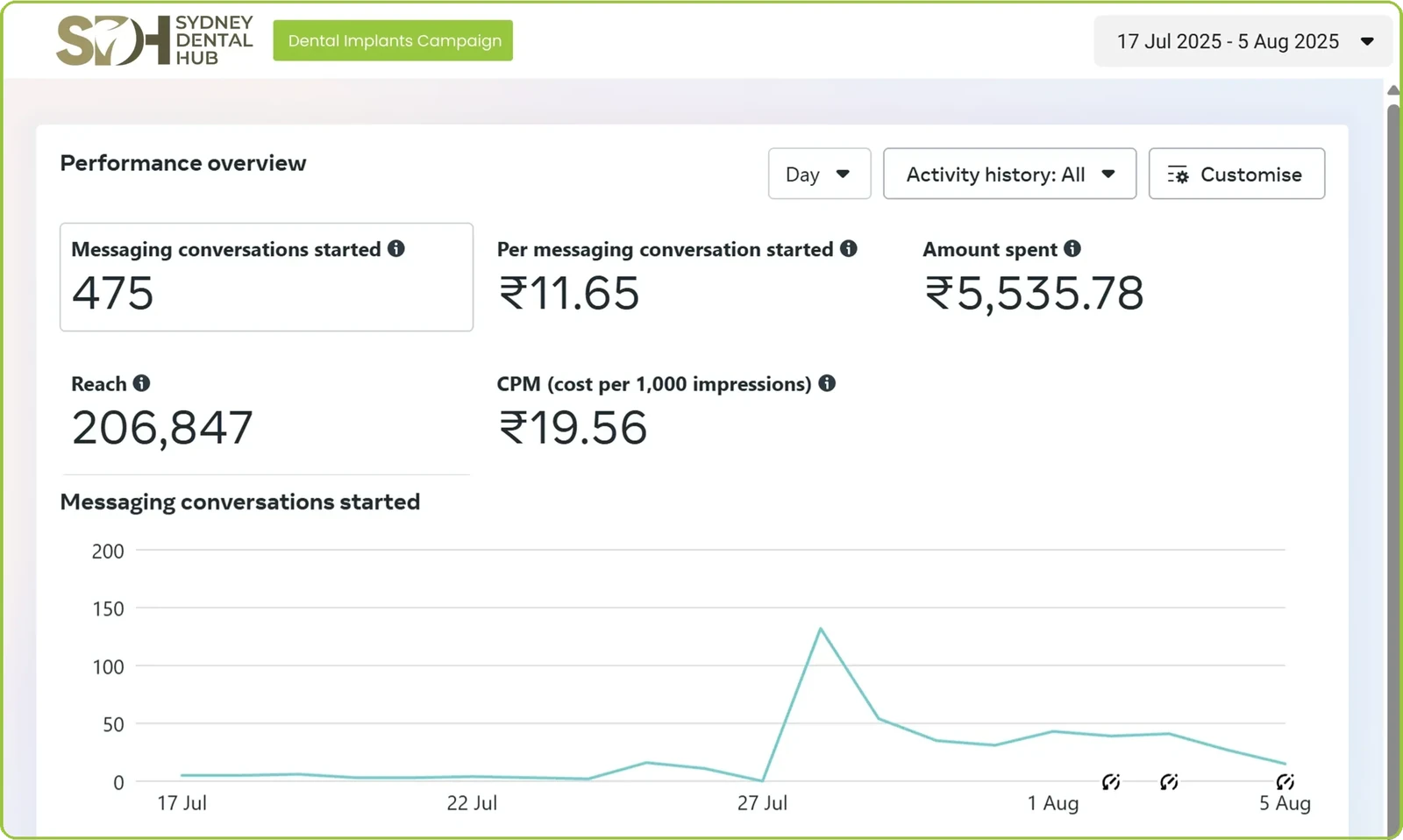Click the Performance overview heading
The width and height of the screenshot is (1403, 840).
point(183,163)
